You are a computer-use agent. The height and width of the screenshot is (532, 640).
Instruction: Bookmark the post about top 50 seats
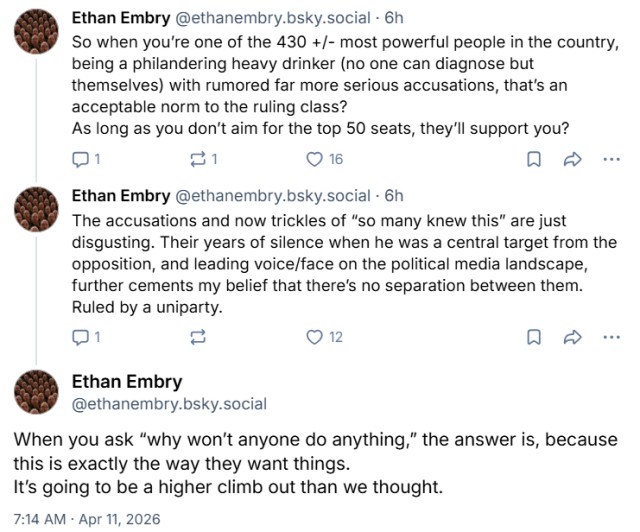click(x=534, y=158)
